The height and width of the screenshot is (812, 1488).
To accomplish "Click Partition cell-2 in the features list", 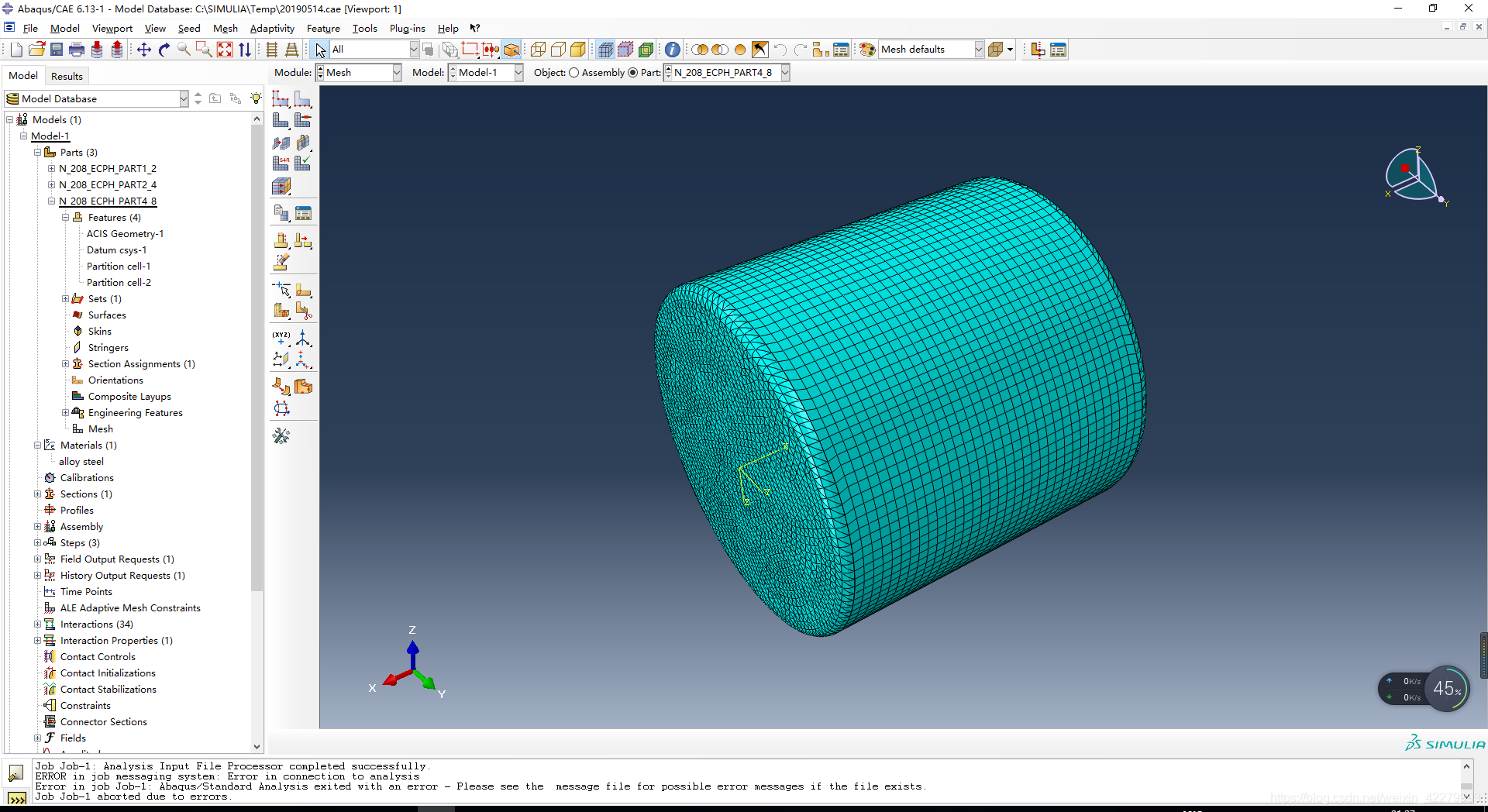I will pyautogui.click(x=119, y=283).
